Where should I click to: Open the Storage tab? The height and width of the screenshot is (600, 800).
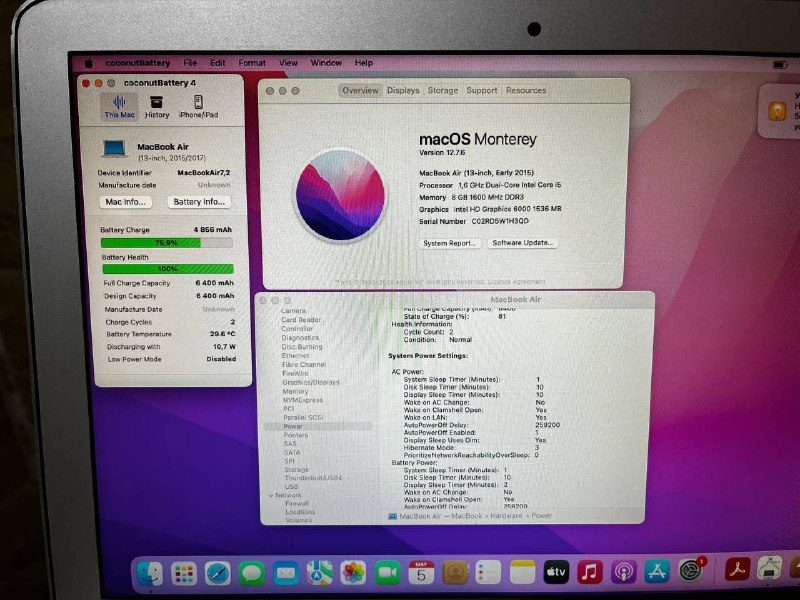440,89
